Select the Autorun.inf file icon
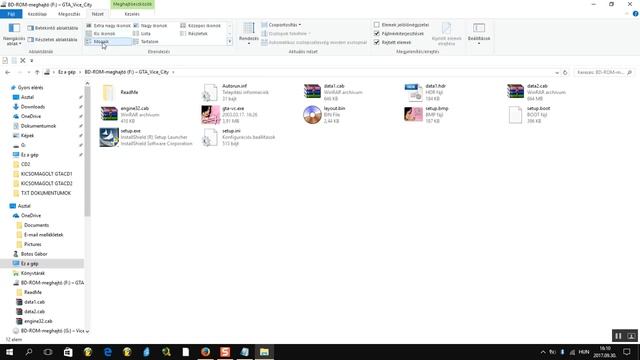640x360 pixels. [211, 92]
